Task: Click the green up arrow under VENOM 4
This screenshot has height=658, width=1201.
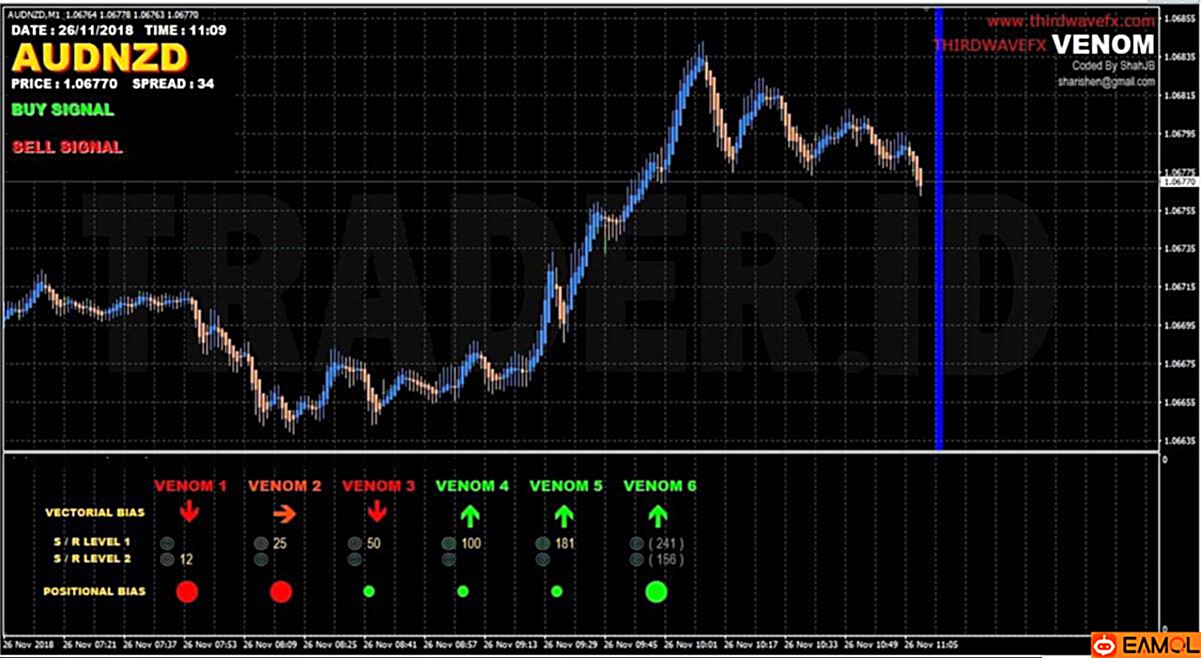Action: tap(472, 516)
